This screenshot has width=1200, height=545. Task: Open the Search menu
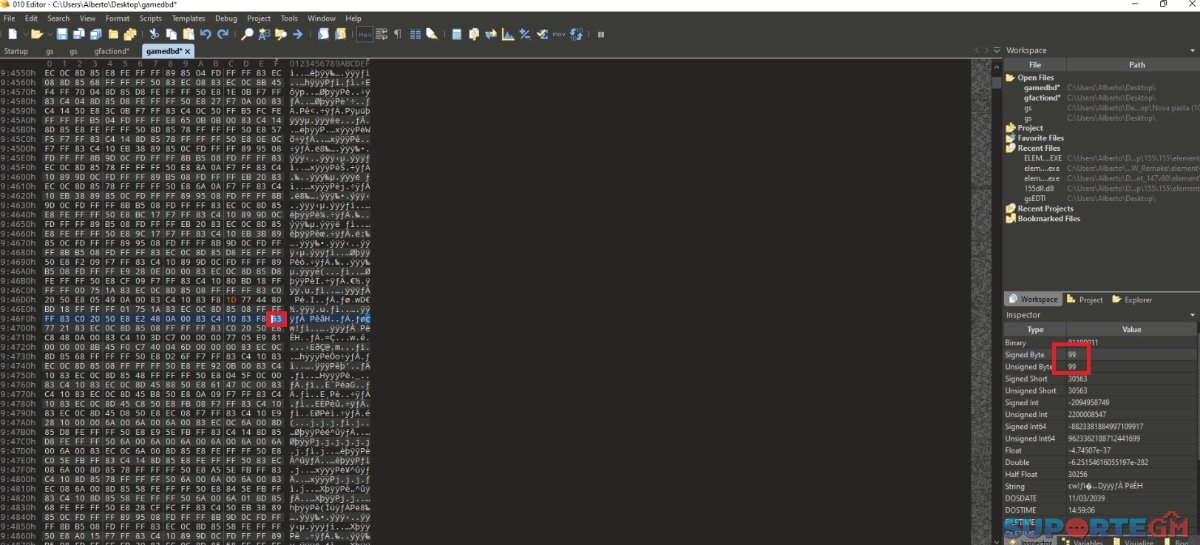coord(58,18)
